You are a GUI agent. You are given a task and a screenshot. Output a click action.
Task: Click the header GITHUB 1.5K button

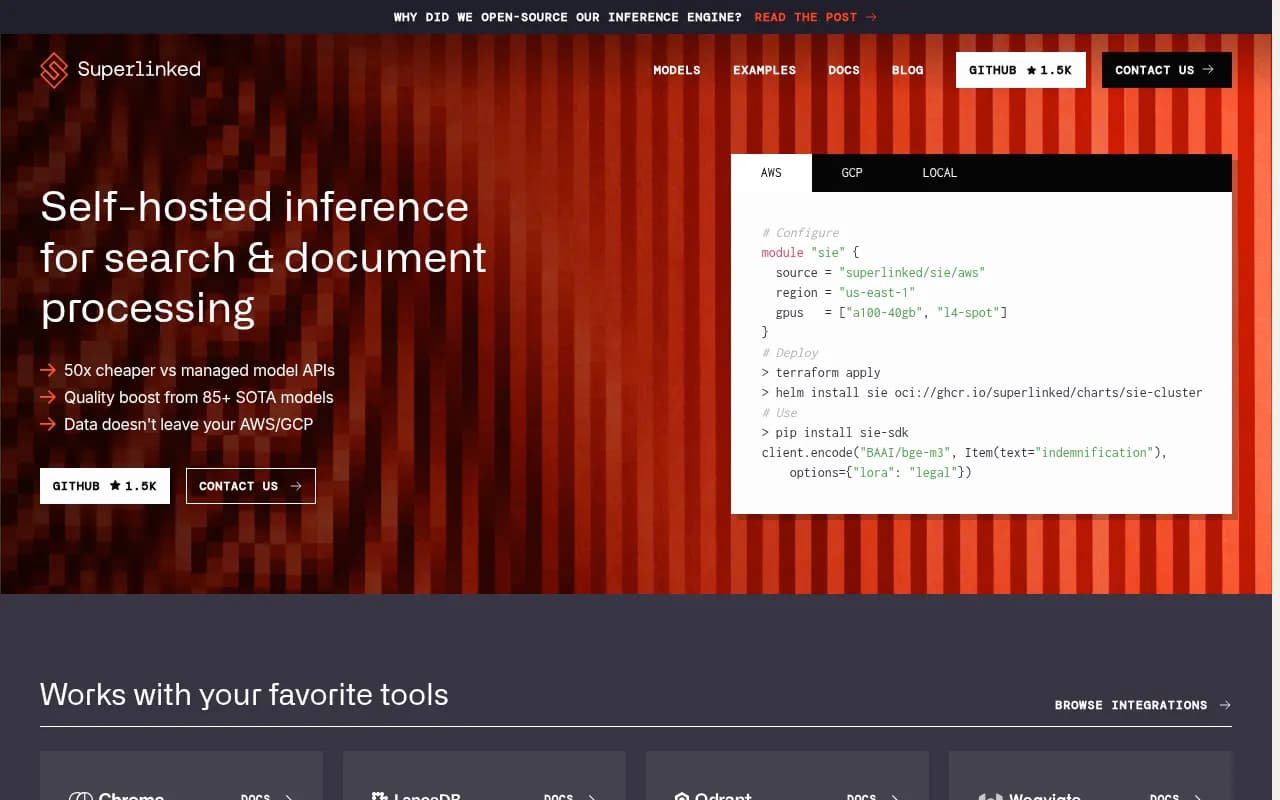pyautogui.click(x=1020, y=70)
